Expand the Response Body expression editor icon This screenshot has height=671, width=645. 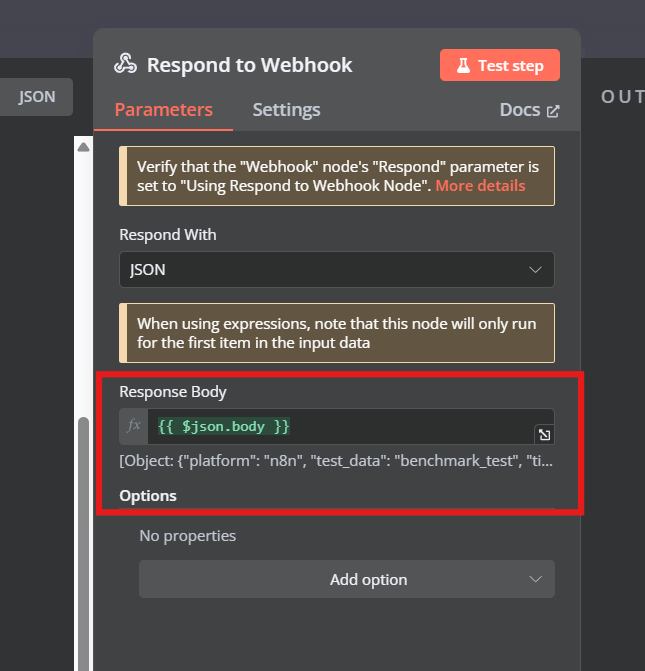pos(544,435)
